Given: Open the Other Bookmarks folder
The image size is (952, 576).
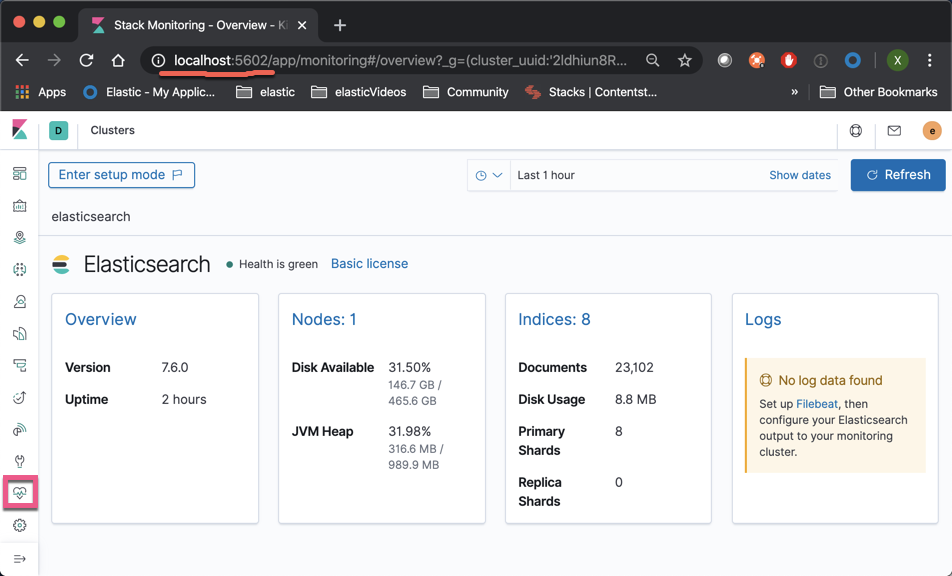Looking at the screenshot, I should pyautogui.click(x=879, y=92).
